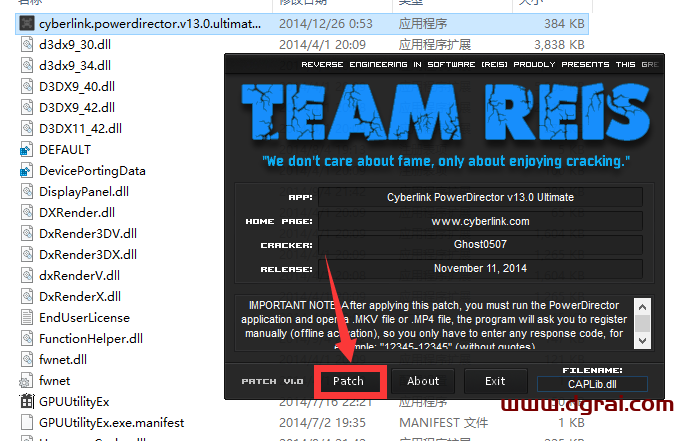Image resolution: width=700 pixels, height=441 pixels.
Task: Select file name DxRender3DV.dll
Action: [88, 234]
